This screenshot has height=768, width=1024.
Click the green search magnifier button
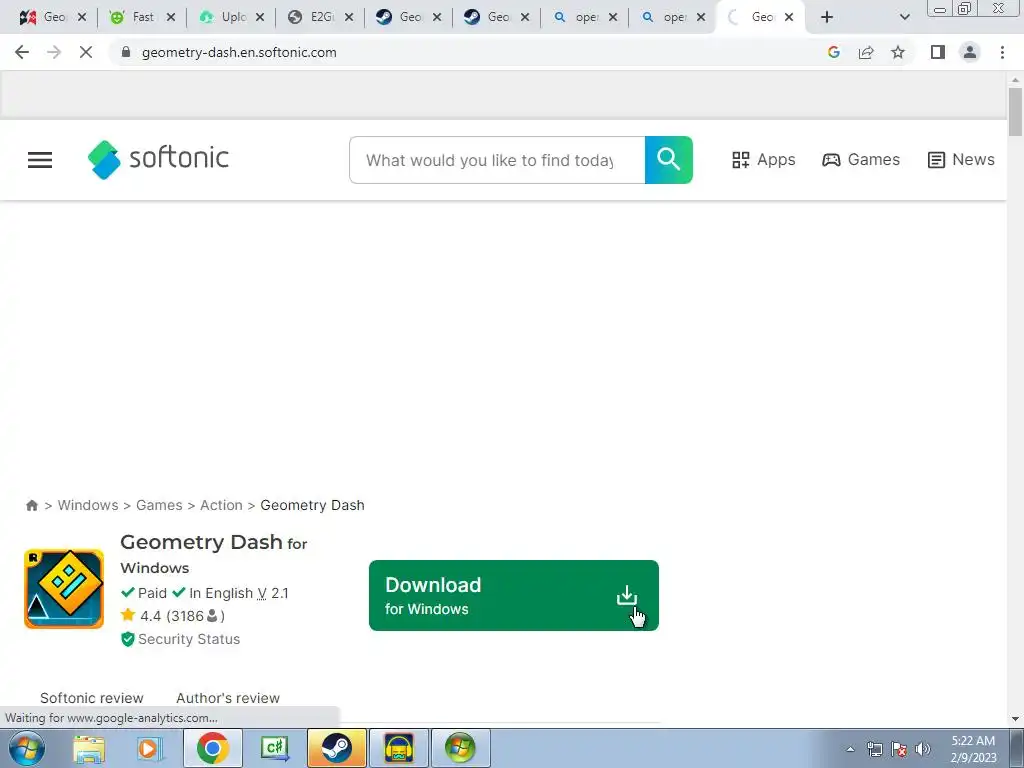(668, 160)
